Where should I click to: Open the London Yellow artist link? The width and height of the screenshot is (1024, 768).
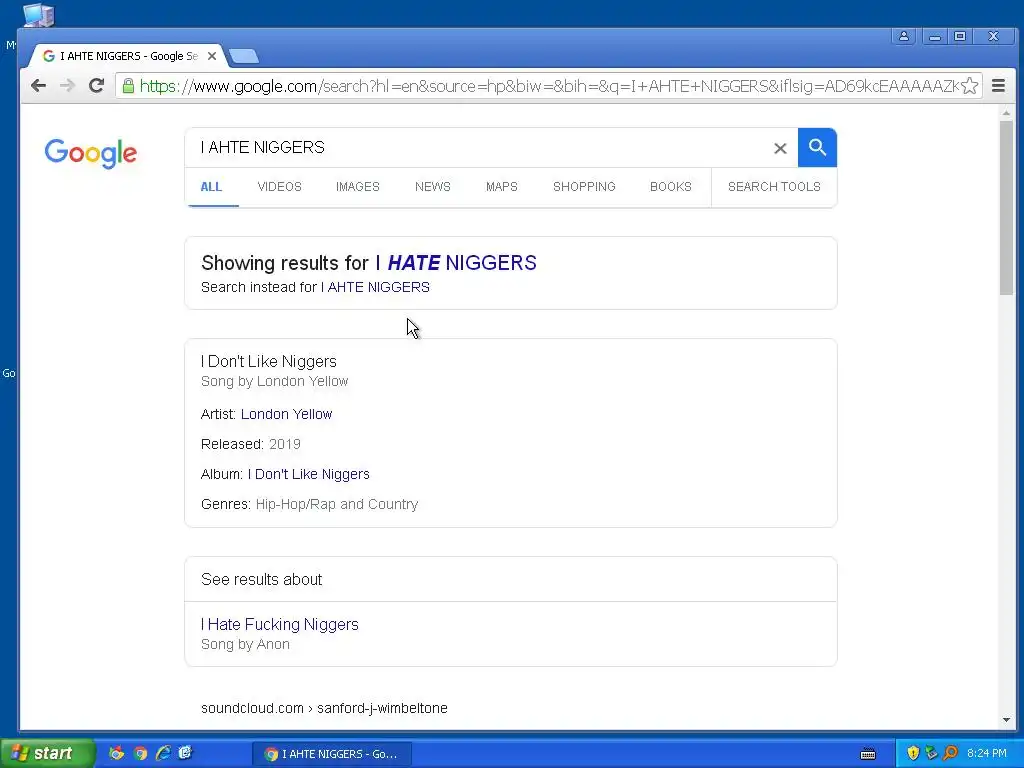click(286, 414)
